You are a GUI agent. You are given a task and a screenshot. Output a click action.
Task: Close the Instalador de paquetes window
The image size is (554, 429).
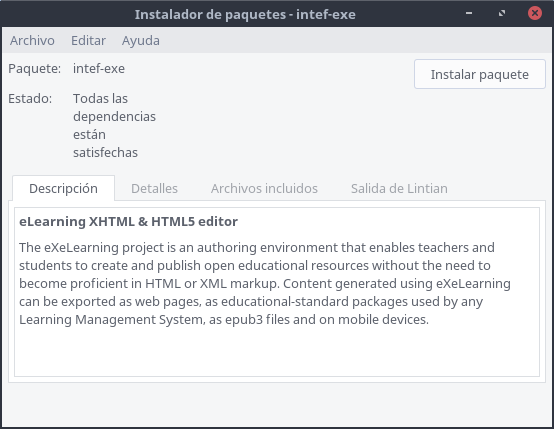[535, 13]
